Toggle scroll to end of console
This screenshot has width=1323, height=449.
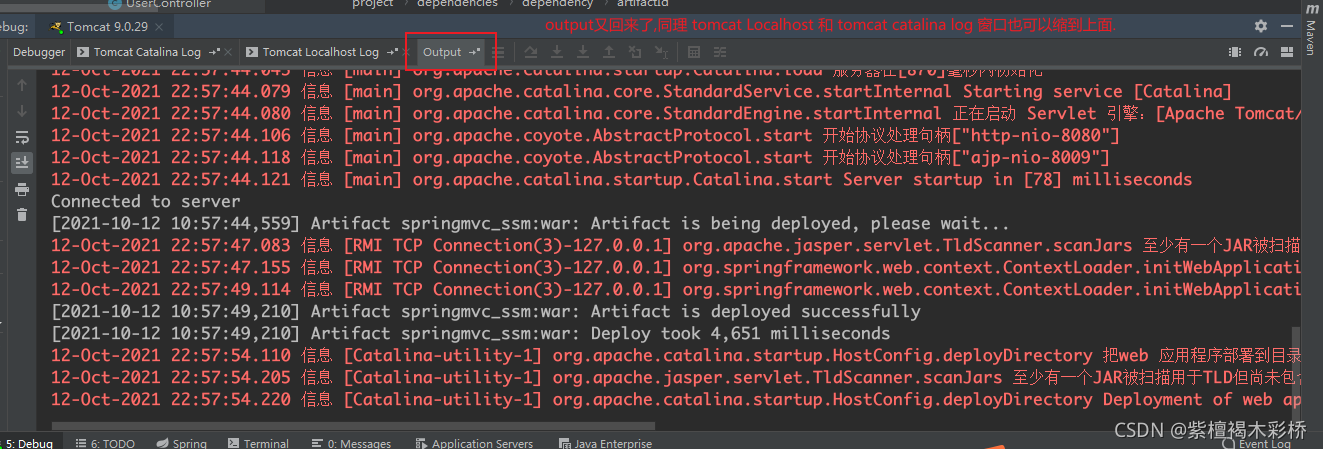[22, 162]
